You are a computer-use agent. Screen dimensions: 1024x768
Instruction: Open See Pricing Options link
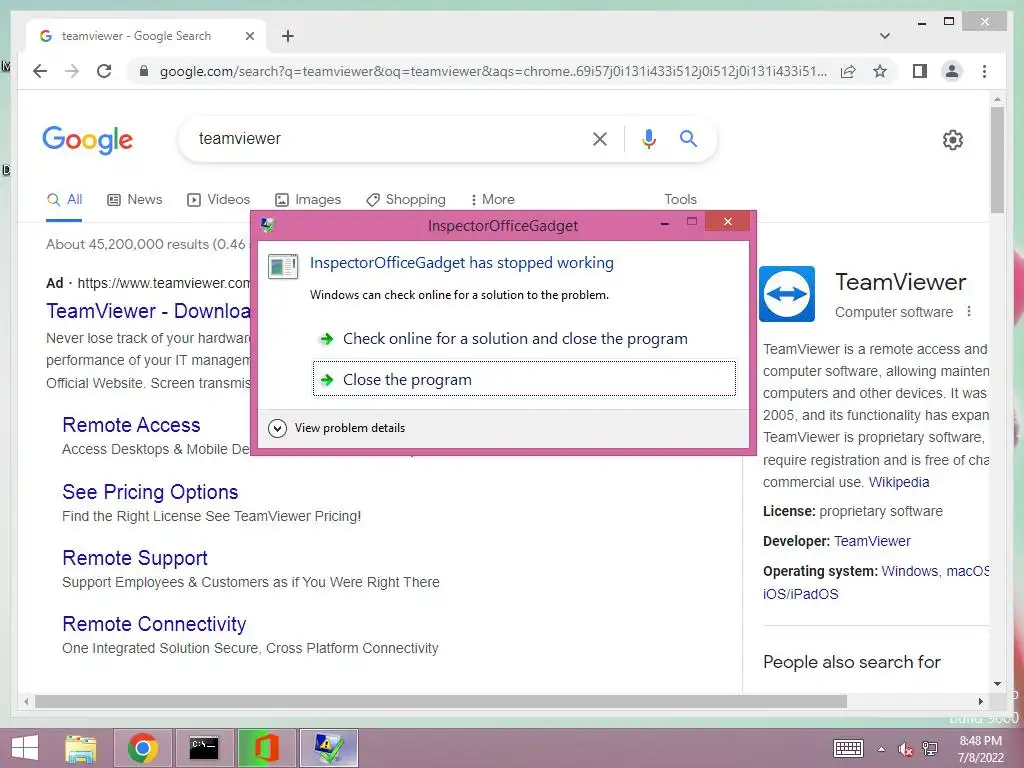point(150,492)
